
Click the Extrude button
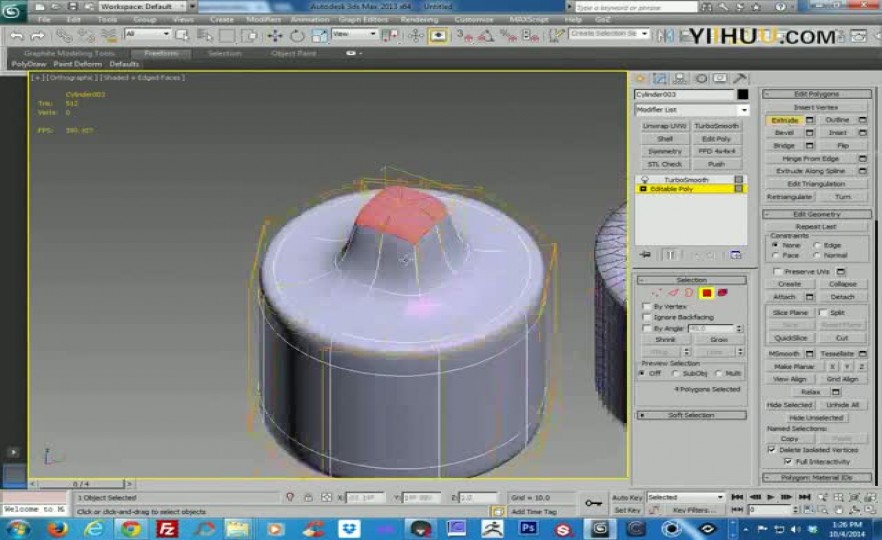(x=785, y=120)
